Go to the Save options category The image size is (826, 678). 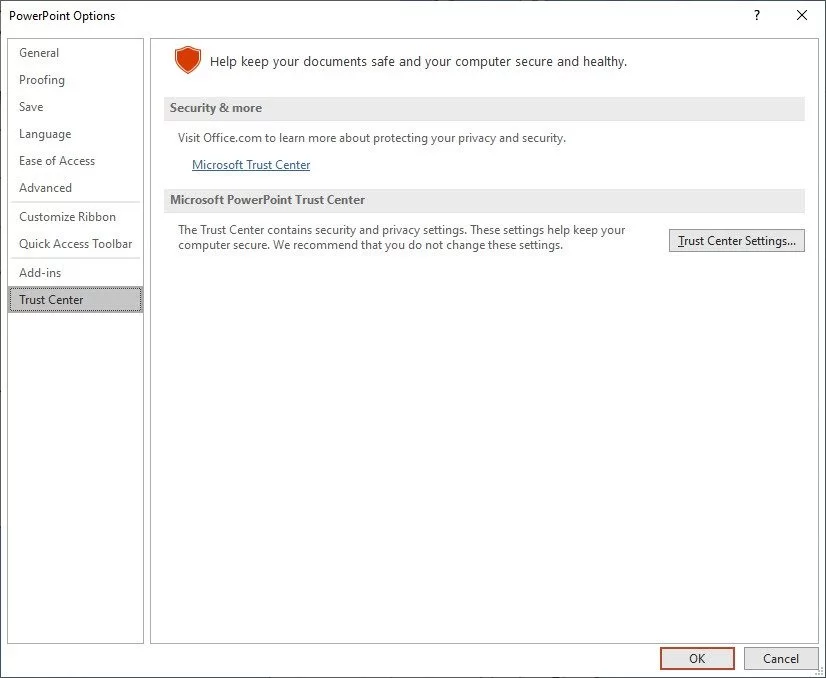coord(75,106)
